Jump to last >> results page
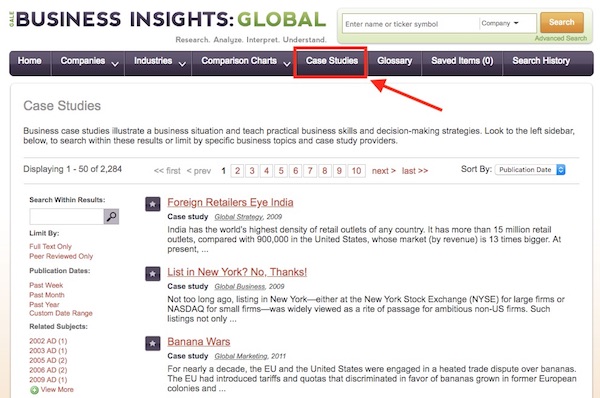The image size is (600, 398). point(415,171)
